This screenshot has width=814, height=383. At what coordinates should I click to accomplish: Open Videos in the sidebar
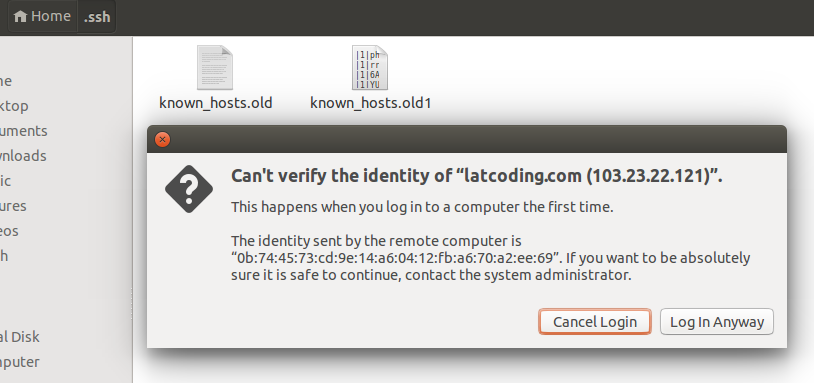(9, 230)
